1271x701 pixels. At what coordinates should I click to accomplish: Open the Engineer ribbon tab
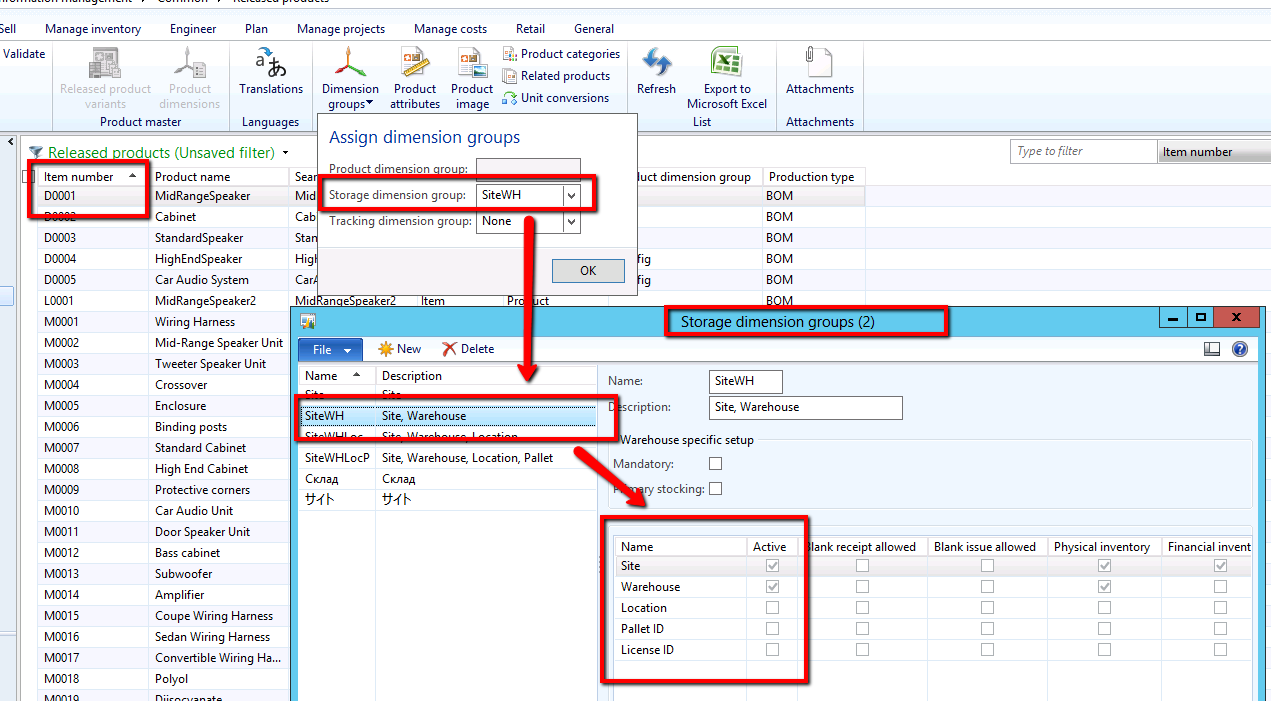(x=192, y=28)
